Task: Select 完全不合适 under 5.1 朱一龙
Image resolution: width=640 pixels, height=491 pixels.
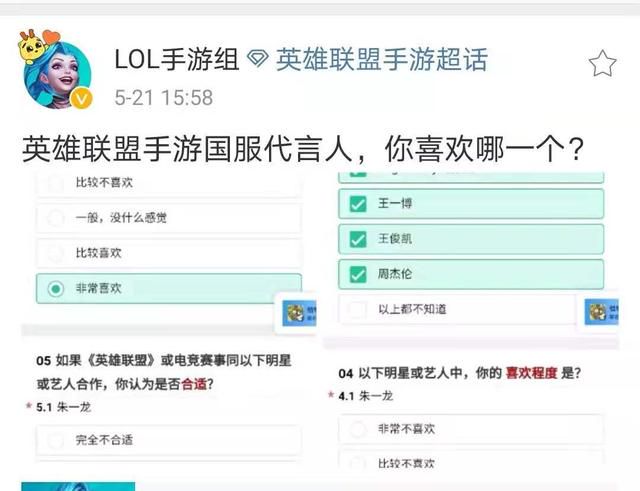Action: click(169, 440)
